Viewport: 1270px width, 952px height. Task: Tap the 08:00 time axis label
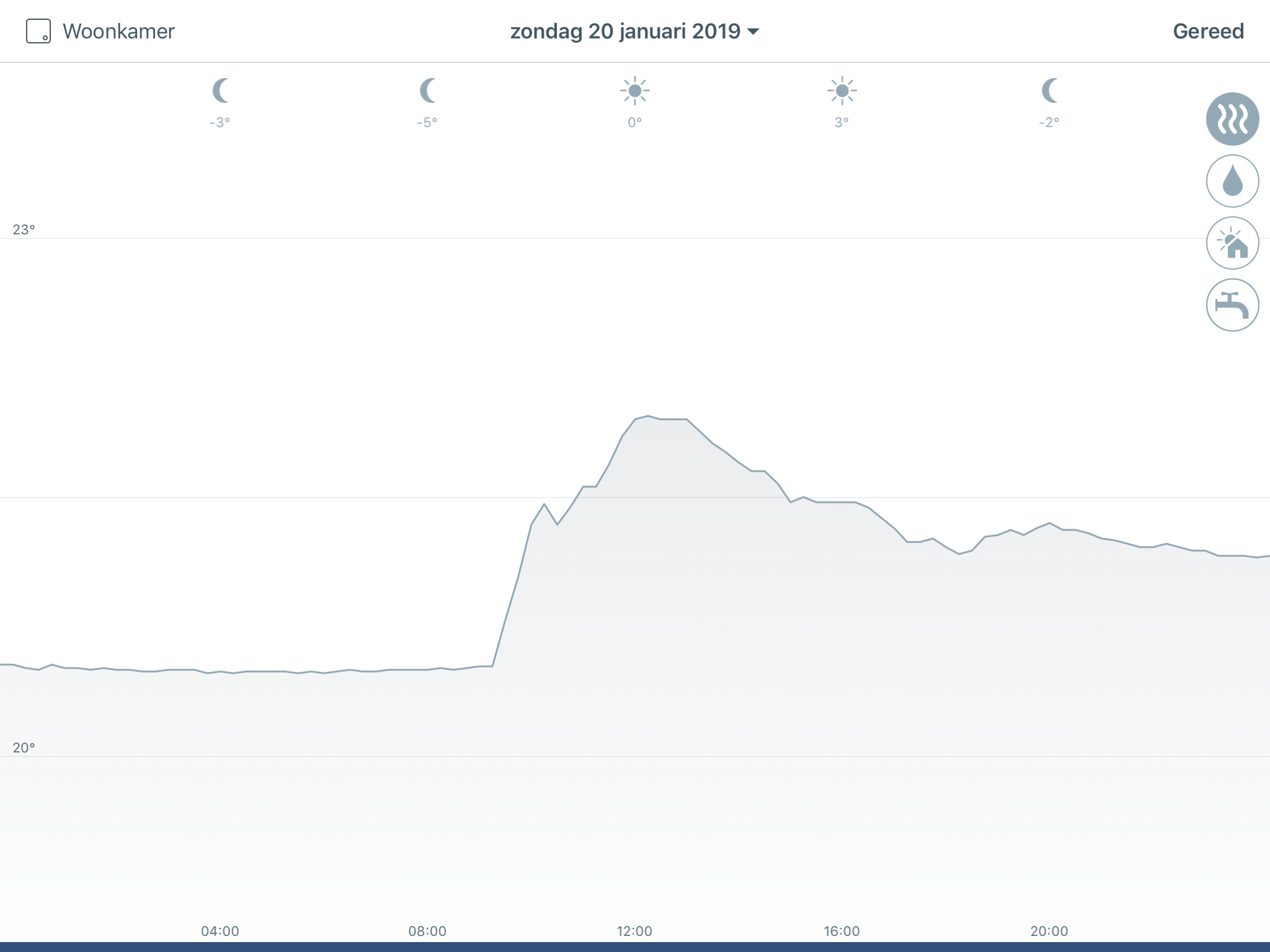(x=427, y=931)
